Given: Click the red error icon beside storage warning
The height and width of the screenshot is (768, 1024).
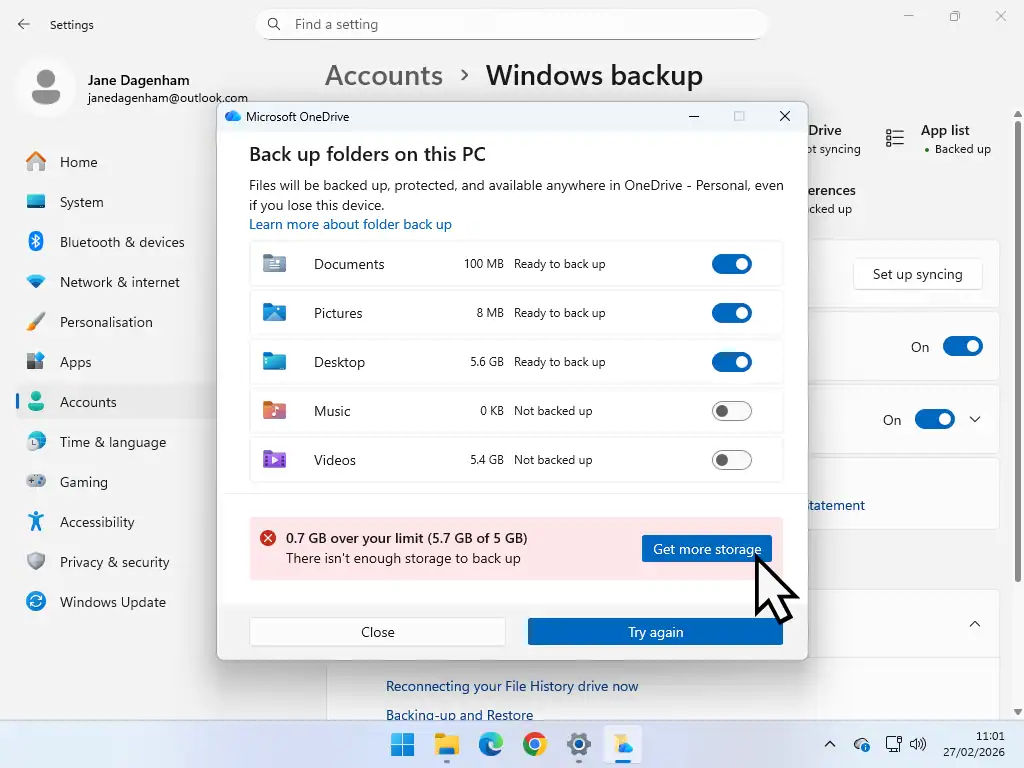Looking at the screenshot, I should pos(267,537).
